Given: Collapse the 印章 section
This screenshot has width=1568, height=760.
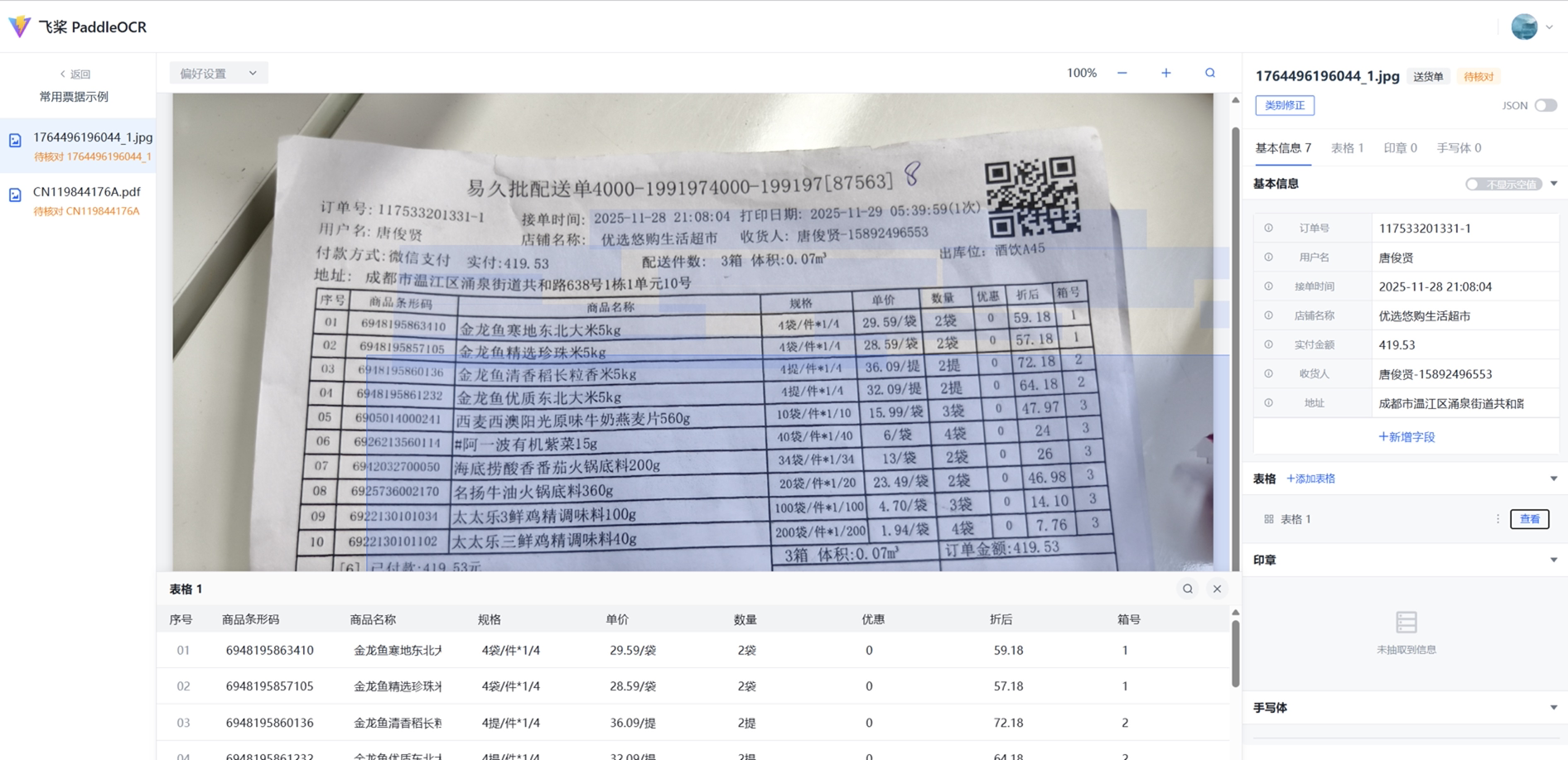Looking at the screenshot, I should [x=1553, y=560].
